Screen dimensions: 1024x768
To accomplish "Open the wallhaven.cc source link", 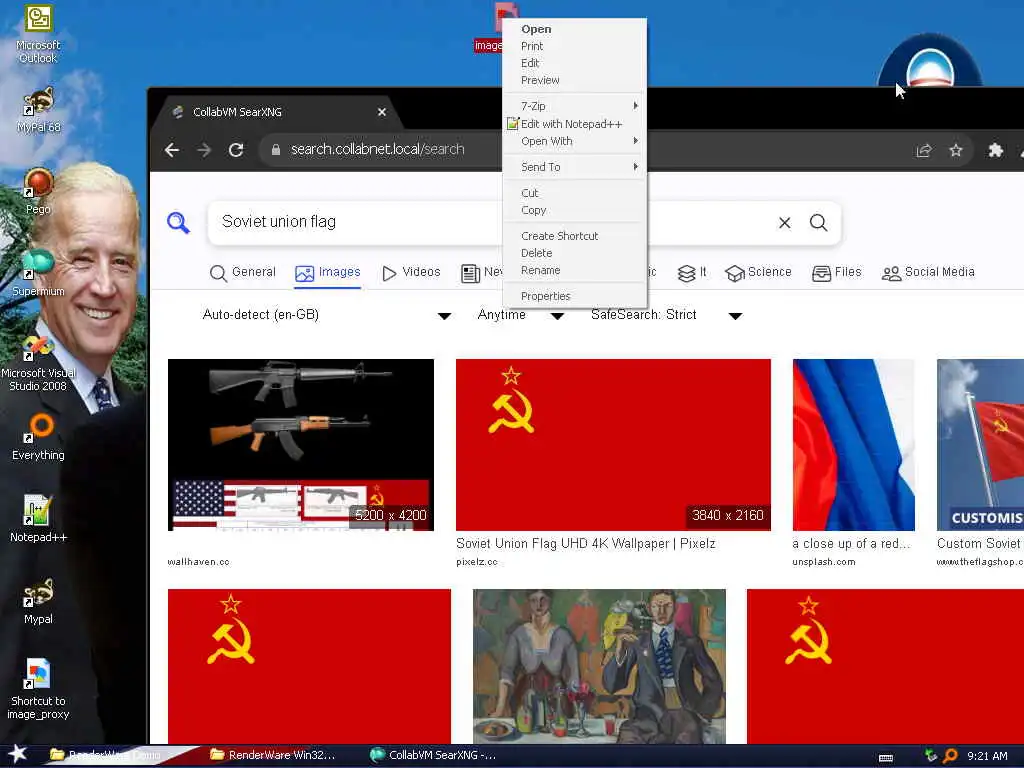I will (x=199, y=562).
